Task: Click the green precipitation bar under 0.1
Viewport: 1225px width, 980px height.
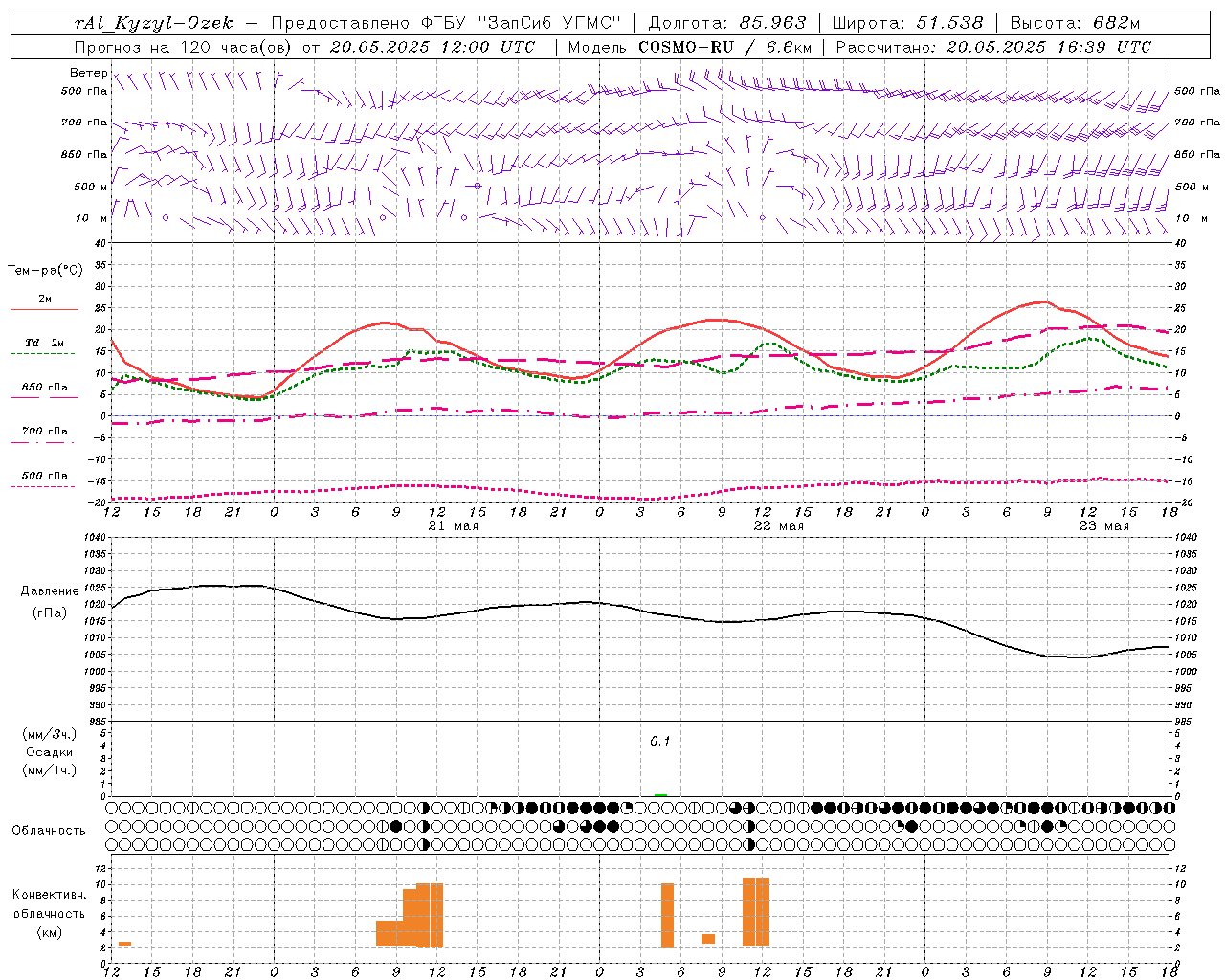Action: click(660, 795)
